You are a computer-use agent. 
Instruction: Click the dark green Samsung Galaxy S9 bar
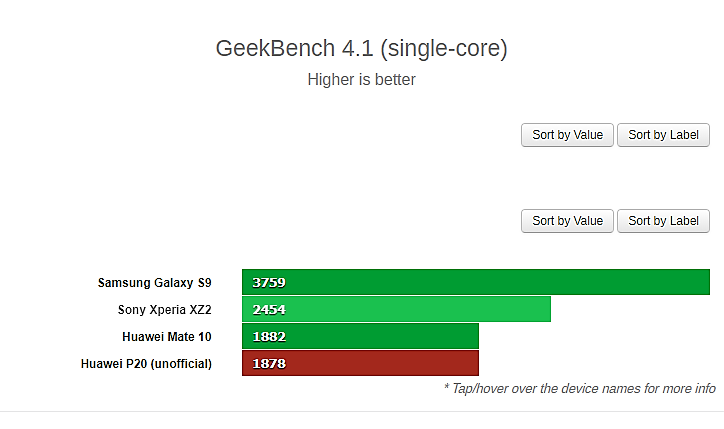click(476, 282)
